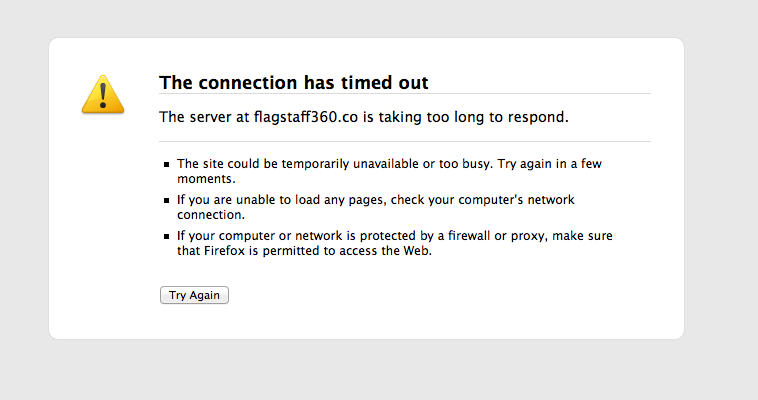Click "permitted to access the Web" text
The image size is (758, 400).
[x=347, y=251]
